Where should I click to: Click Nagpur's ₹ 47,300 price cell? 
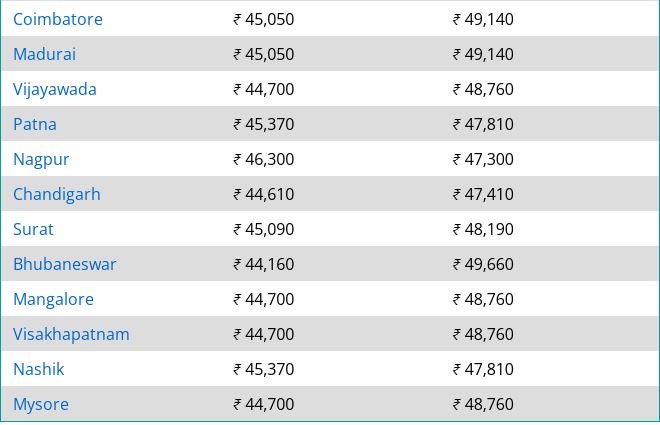(x=483, y=159)
